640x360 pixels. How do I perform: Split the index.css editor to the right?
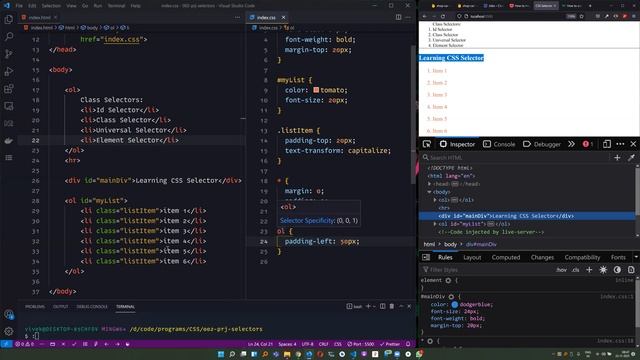(398, 17)
